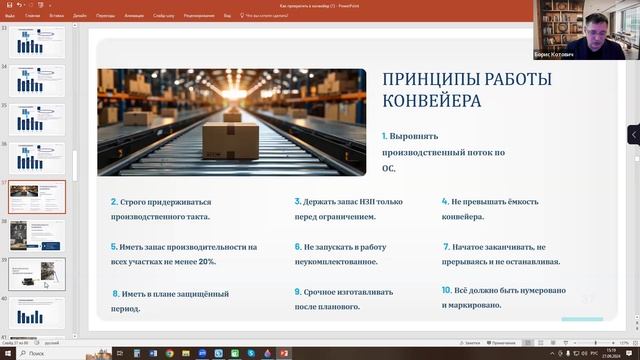Click text 'Держать запас НЗП только перед ограничением.'

(x=349, y=209)
